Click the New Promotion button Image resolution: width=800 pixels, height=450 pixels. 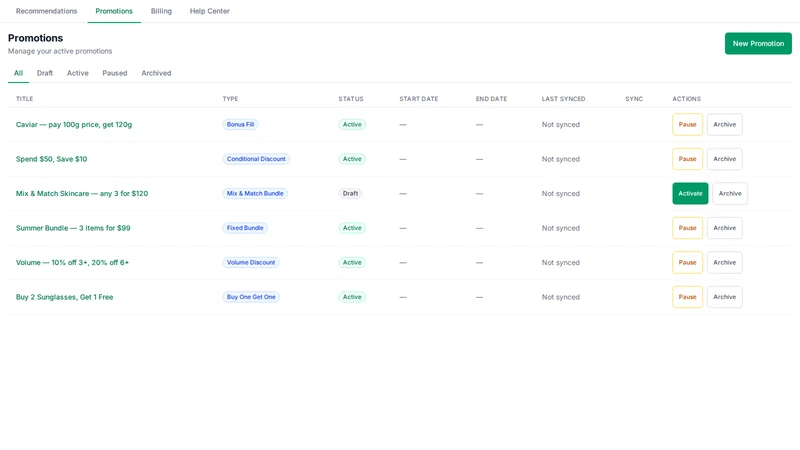point(758,43)
